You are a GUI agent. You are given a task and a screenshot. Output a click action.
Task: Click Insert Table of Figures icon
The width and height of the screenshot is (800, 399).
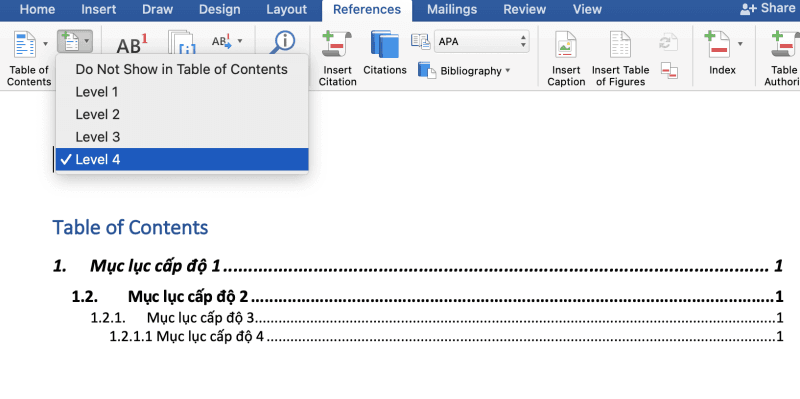[x=620, y=45]
